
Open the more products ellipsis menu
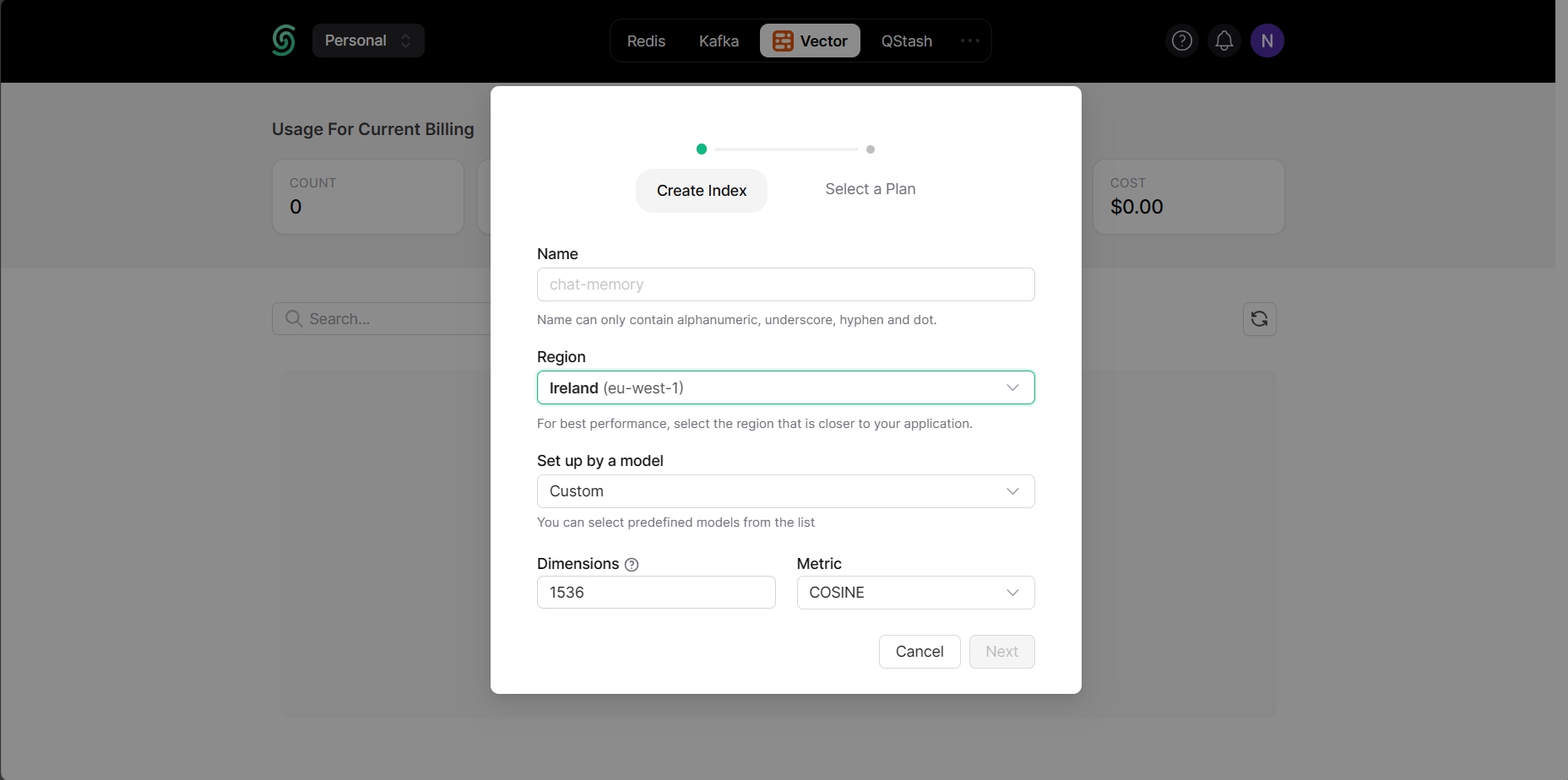click(969, 41)
